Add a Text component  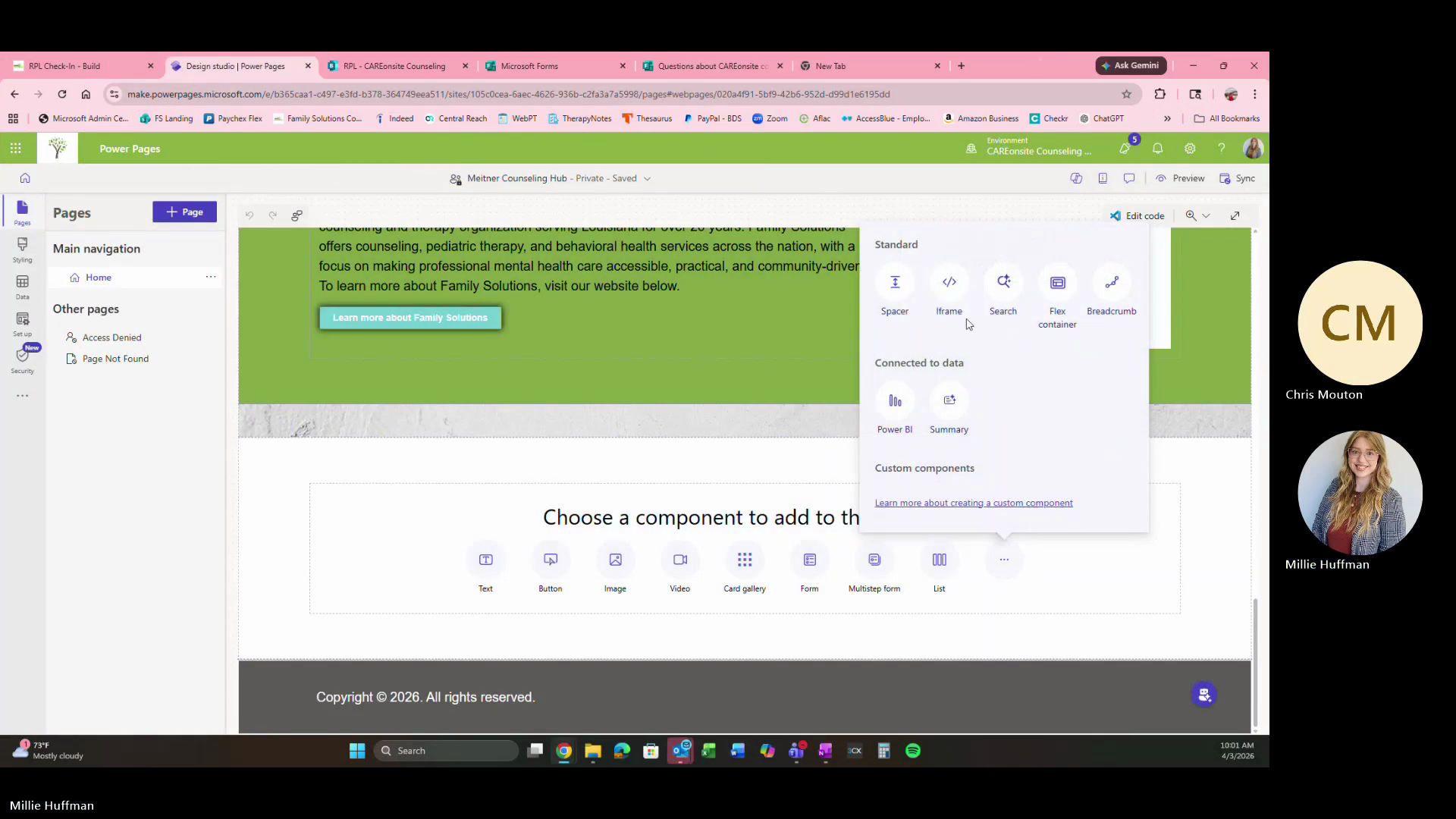(x=485, y=569)
